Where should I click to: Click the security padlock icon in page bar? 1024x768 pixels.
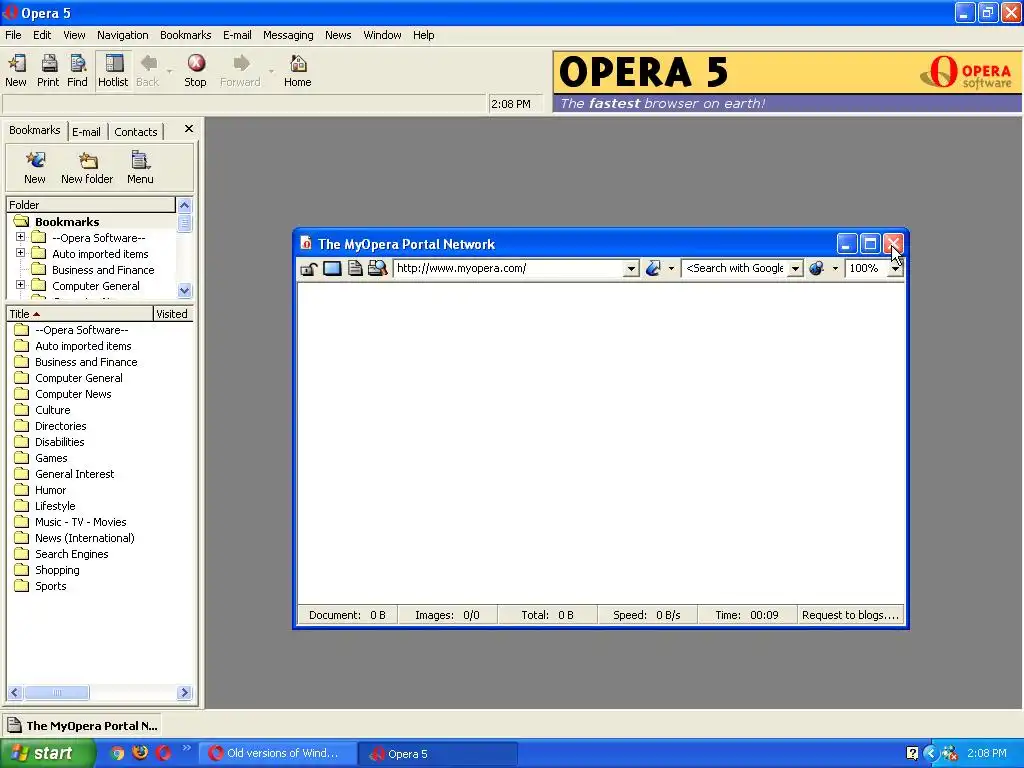(x=308, y=268)
